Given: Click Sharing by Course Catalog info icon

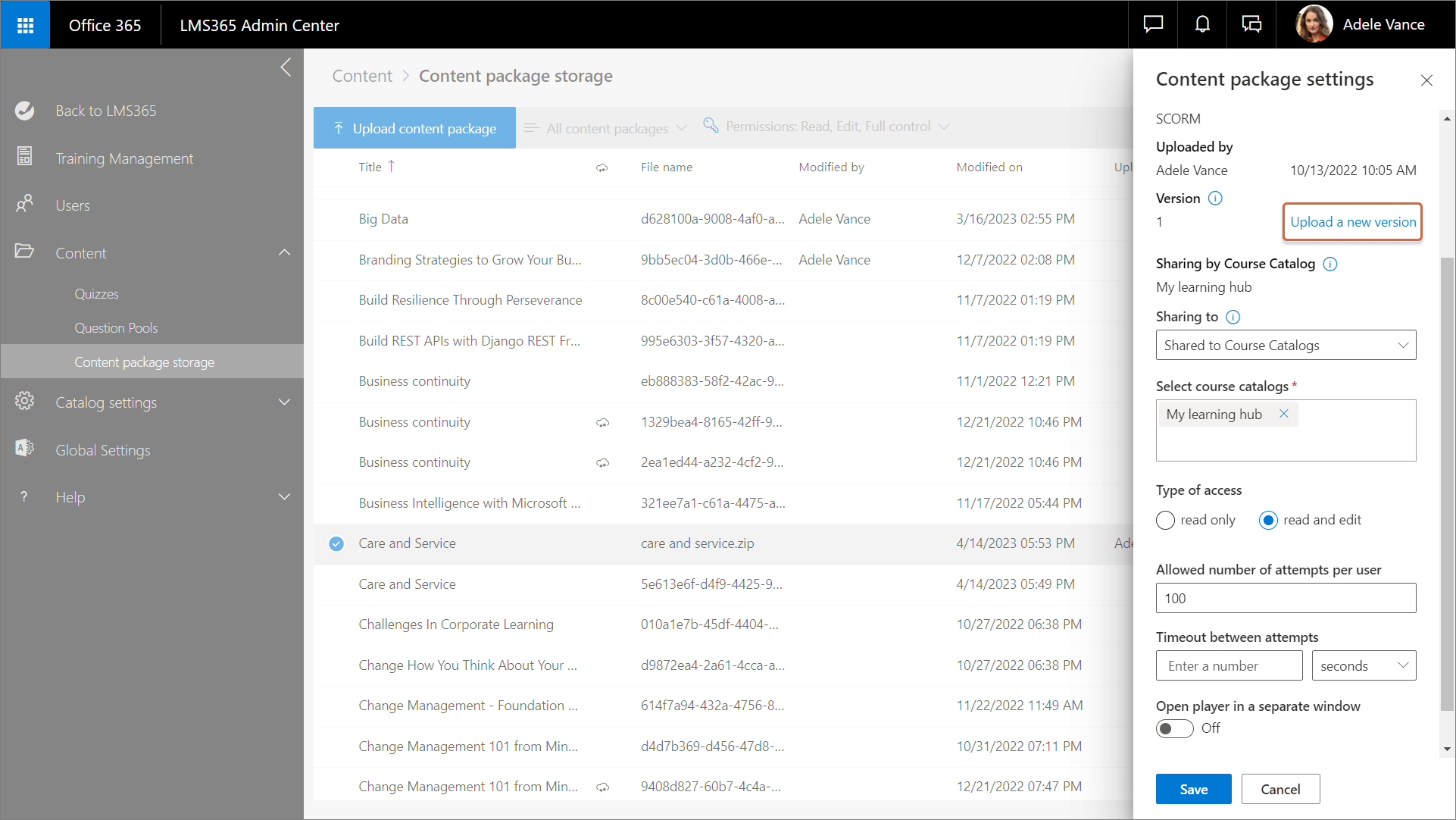Looking at the screenshot, I should click(x=1330, y=264).
